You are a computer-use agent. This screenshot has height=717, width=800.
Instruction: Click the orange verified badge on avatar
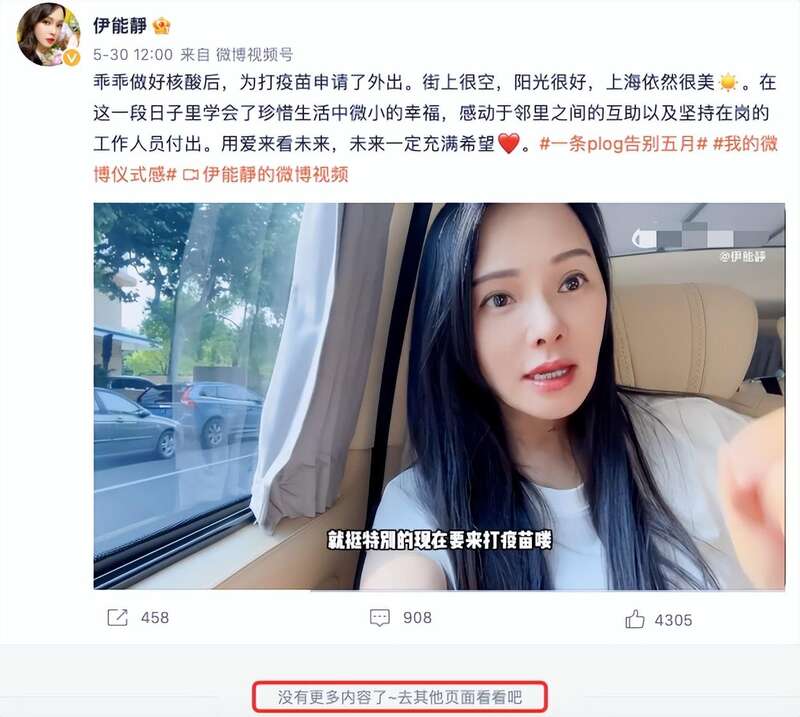point(71,58)
